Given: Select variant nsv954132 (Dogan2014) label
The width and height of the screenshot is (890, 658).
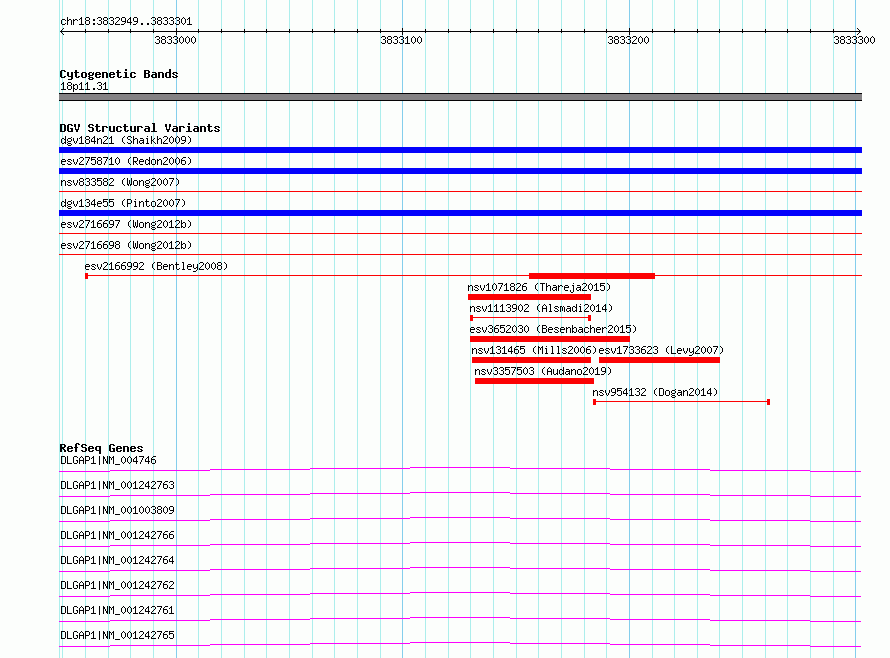Looking at the screenshot, I should click(655, 392).
